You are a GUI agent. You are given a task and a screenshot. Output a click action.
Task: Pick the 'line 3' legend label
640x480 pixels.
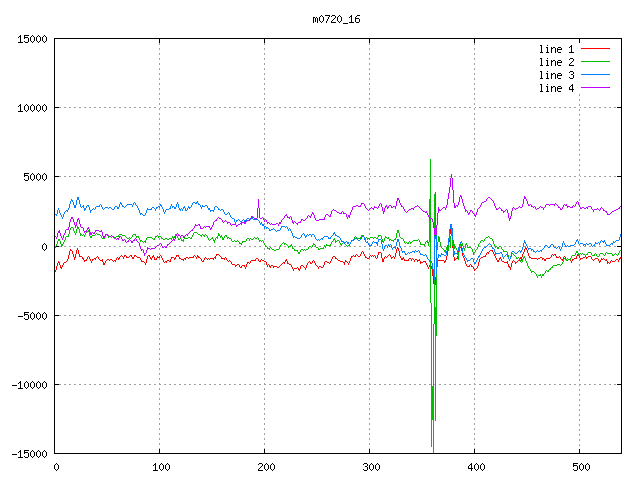(557, 75)
